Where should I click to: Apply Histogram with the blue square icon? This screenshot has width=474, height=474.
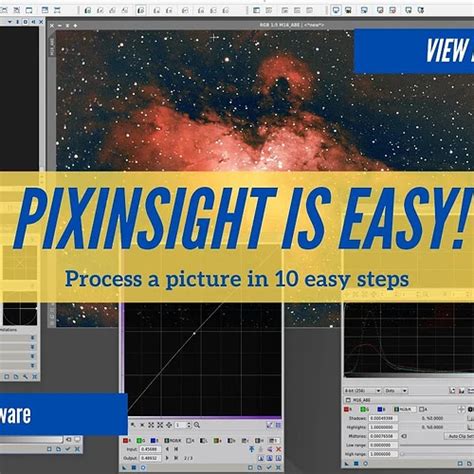click(356, 464)
